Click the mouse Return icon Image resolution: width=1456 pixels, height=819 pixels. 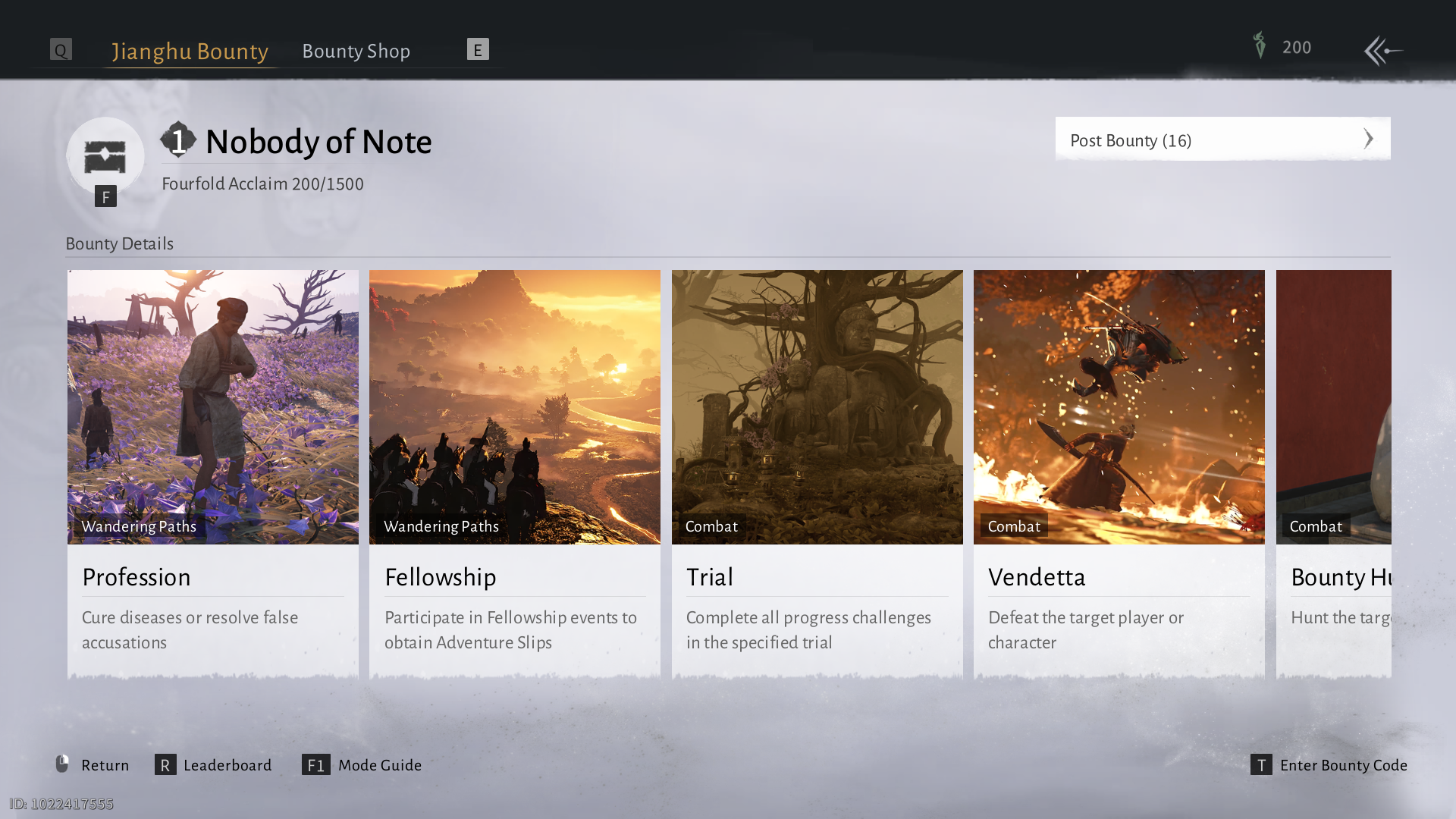[x=62, y=764]
